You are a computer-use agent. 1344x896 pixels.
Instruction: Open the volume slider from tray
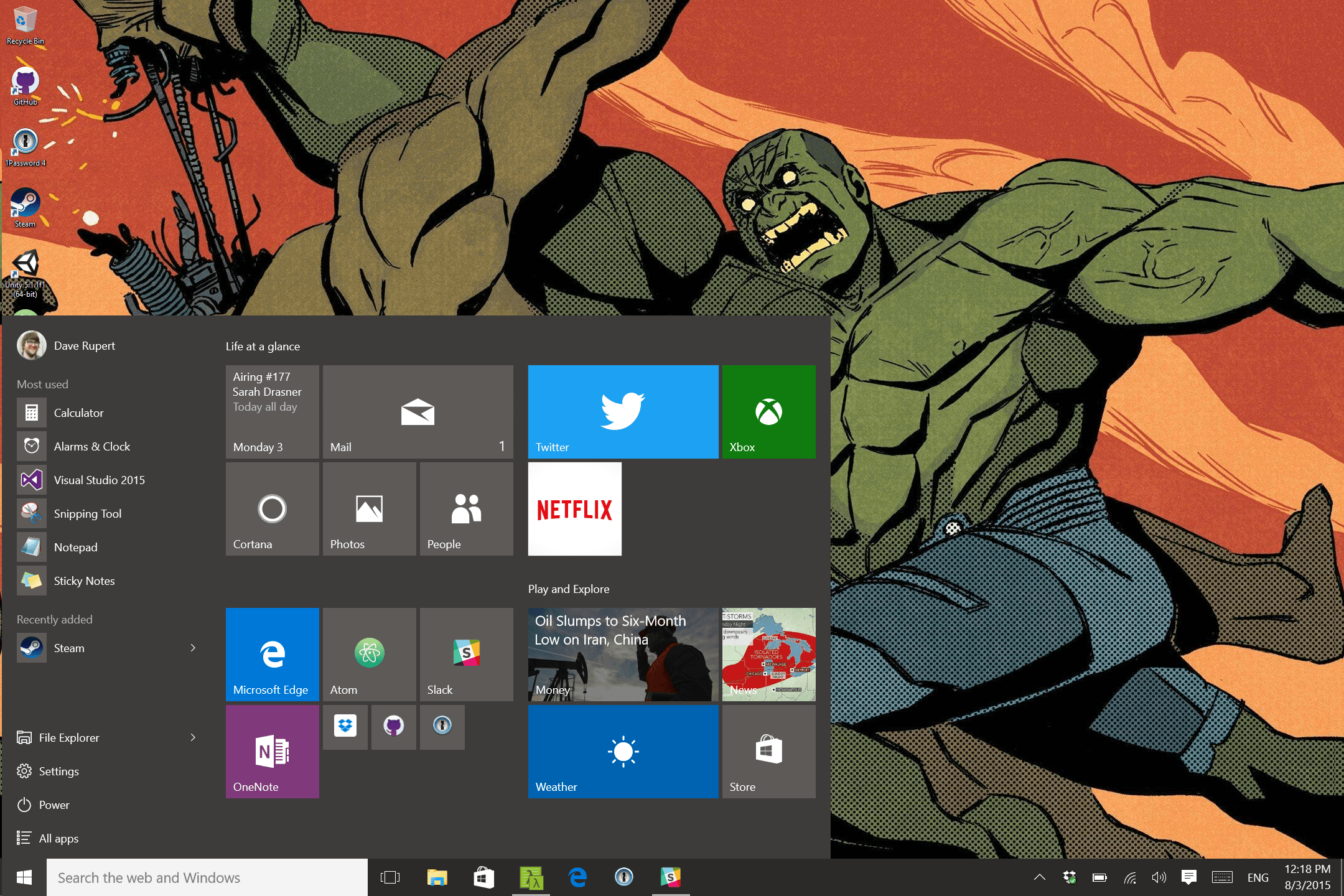click(1158, 877)
